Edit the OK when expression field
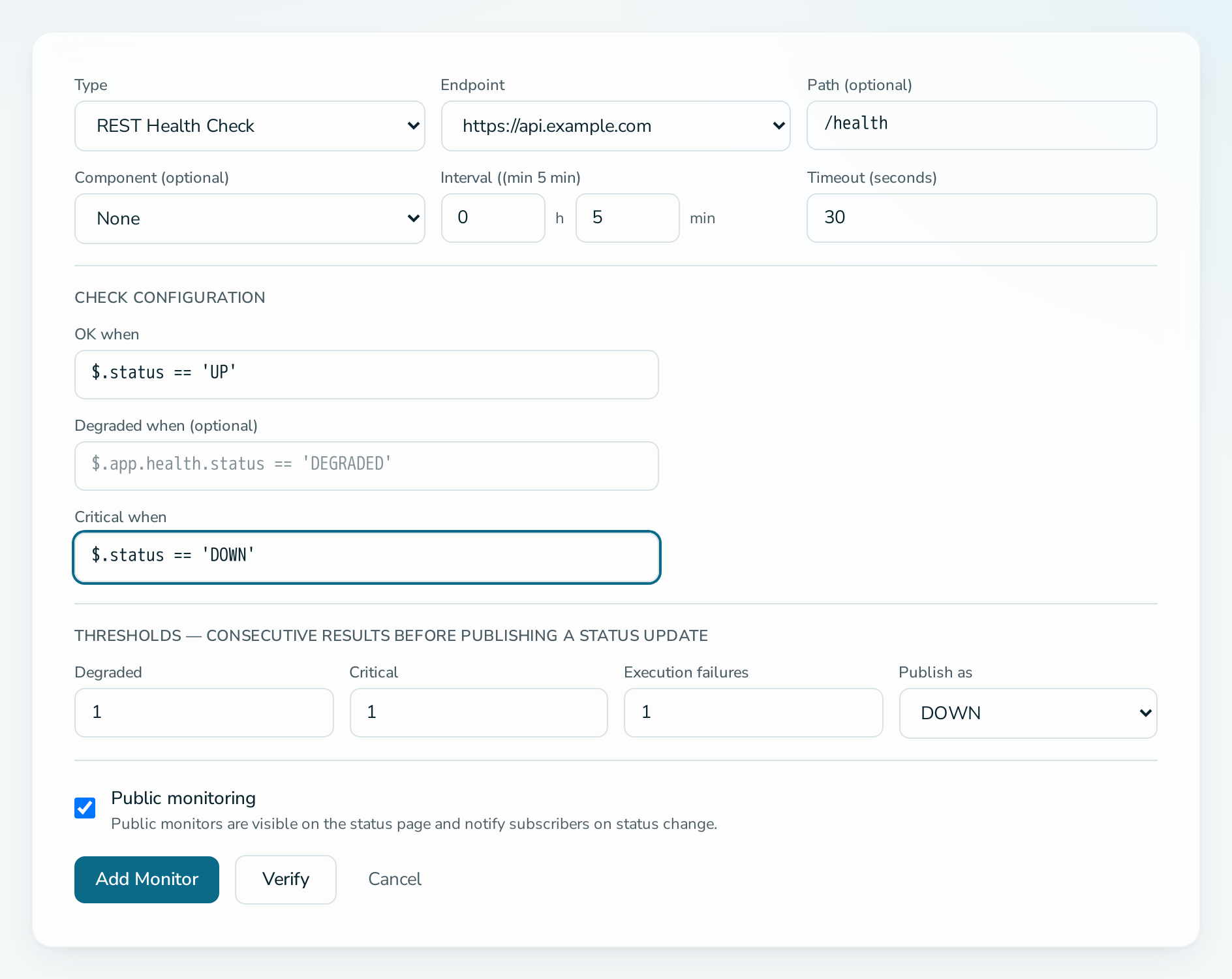1232x979 pixels. [366, 375]
